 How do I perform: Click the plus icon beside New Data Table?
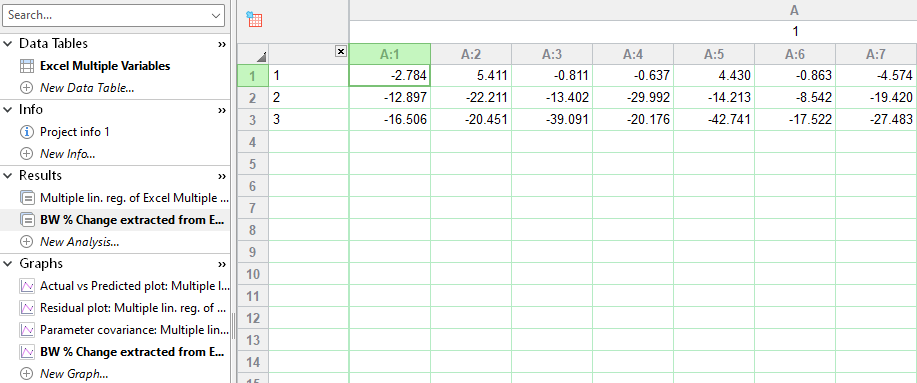(27, 88)
